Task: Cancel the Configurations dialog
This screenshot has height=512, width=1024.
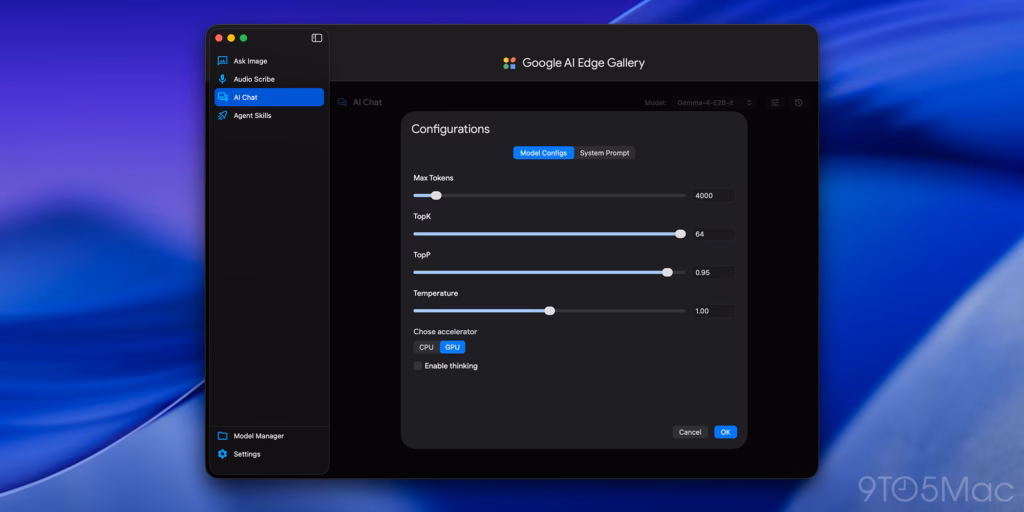Action: 690,432
